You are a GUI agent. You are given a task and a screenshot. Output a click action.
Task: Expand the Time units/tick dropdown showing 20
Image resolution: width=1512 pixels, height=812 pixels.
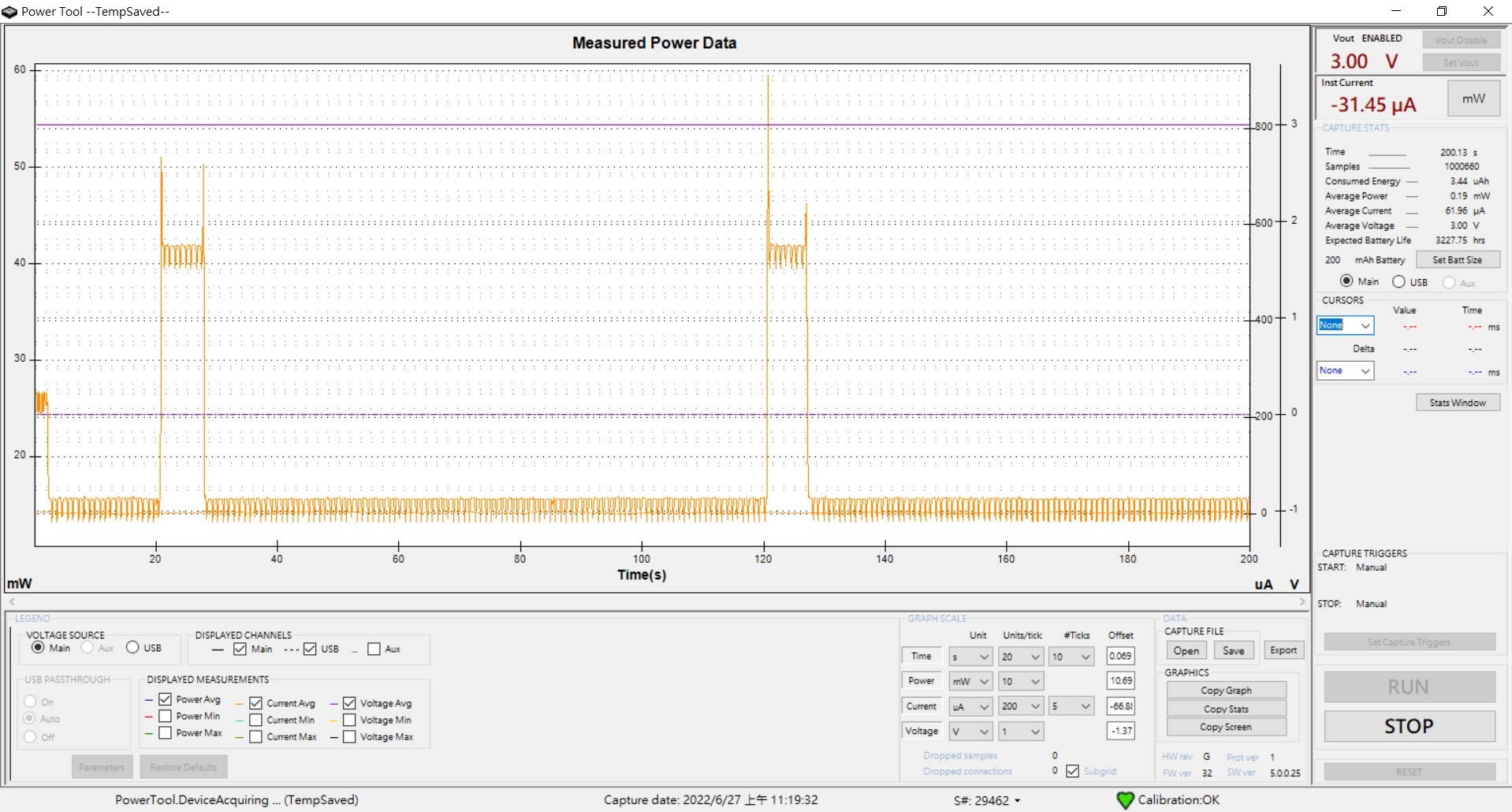click(x=1021, y=657)
